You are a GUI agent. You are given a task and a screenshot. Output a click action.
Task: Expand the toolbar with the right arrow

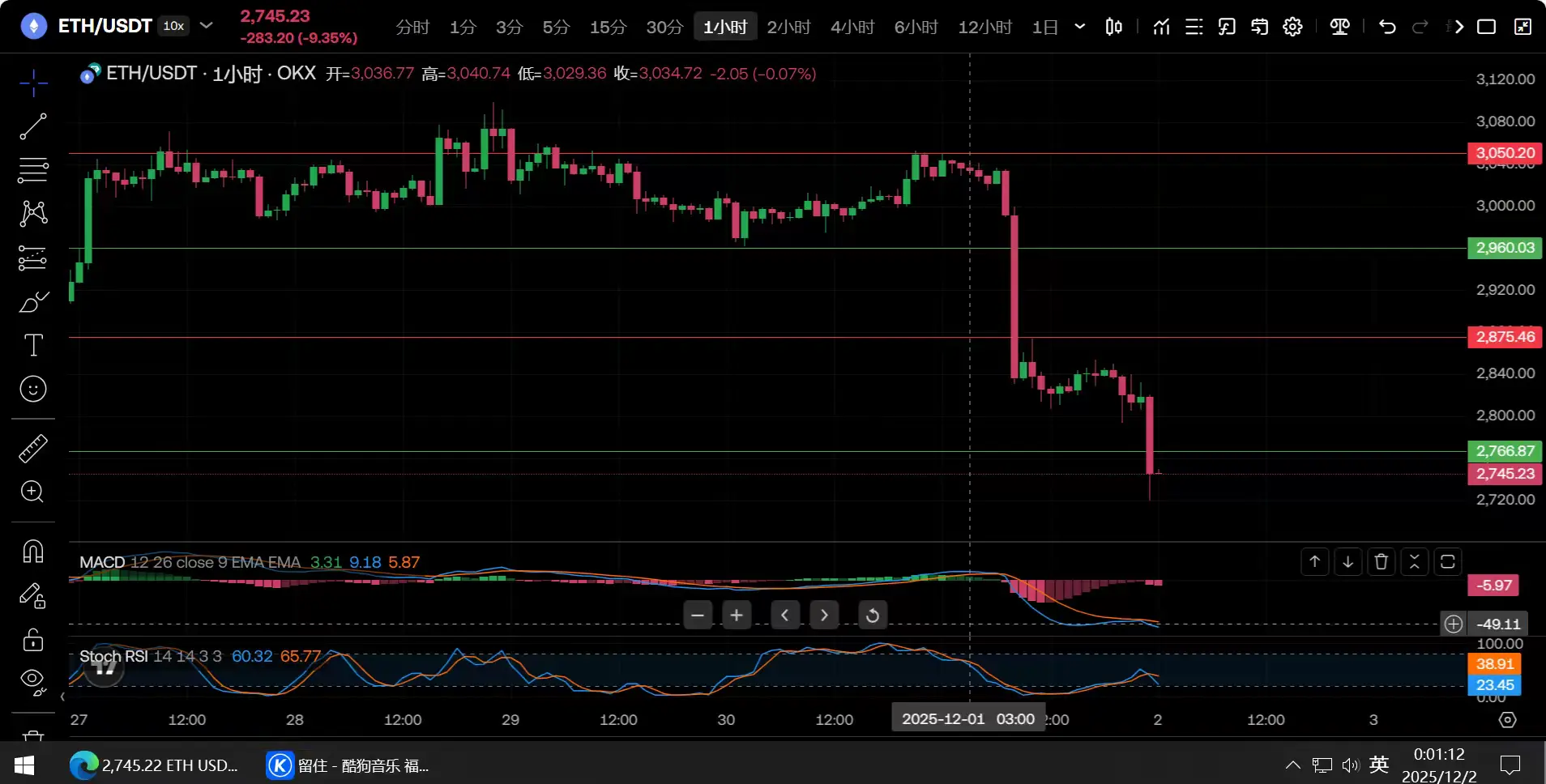(x=1458, y=27)
